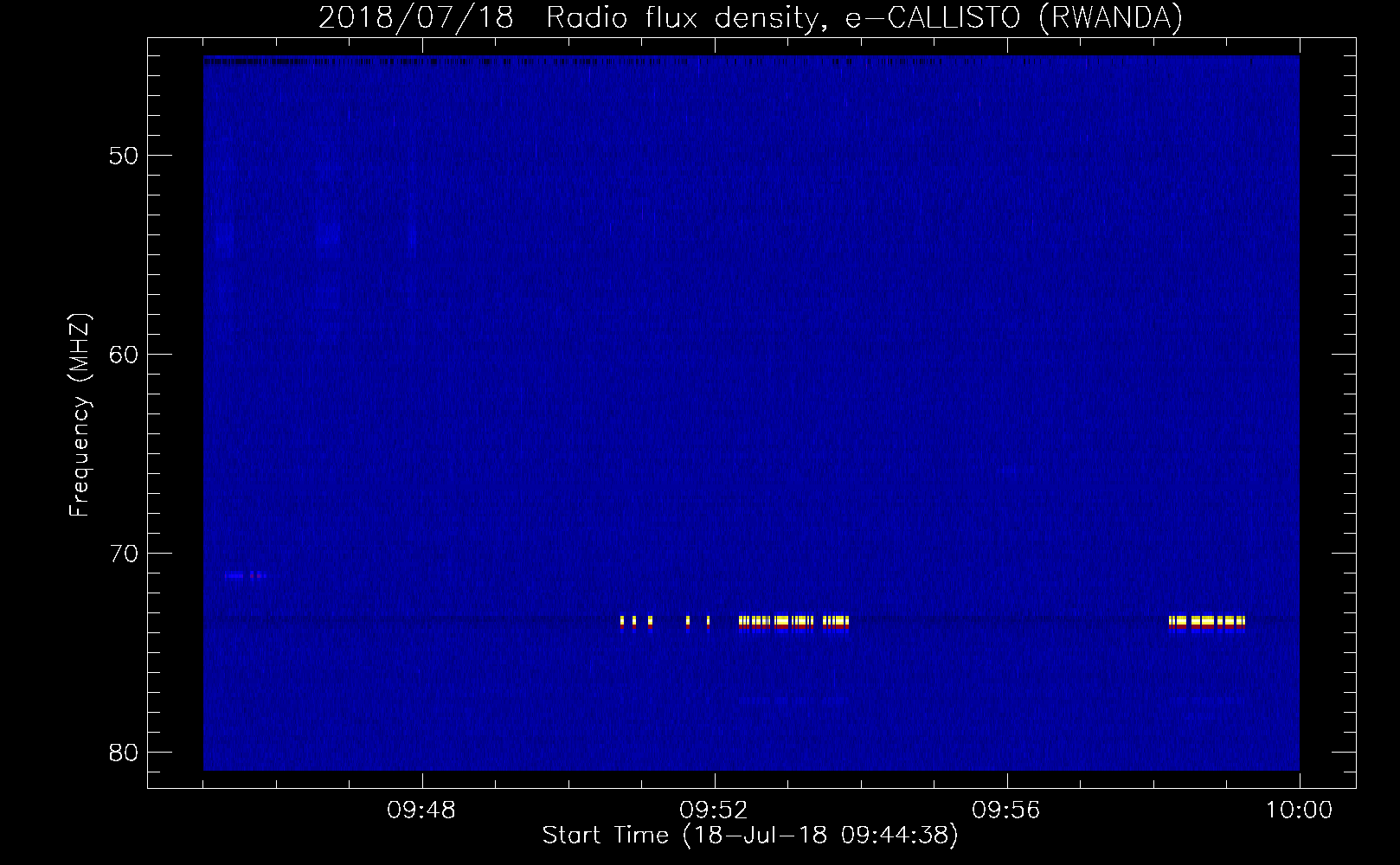Click the "Frequency (MHZ)" axis label
This screenshot has width=1400, height=865.
[80, 415]
